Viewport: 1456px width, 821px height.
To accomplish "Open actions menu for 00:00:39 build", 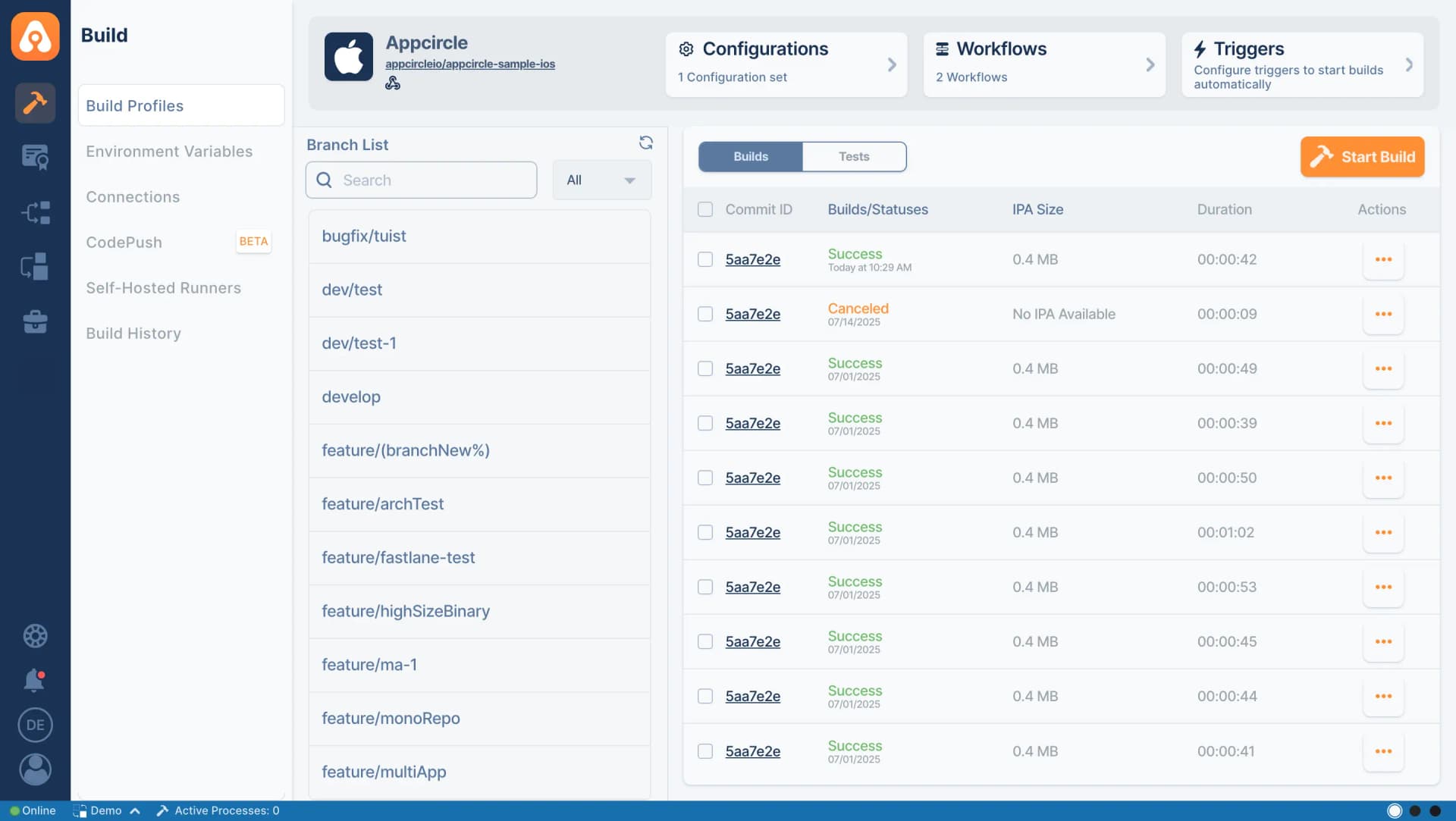I will coord(1383,423).
